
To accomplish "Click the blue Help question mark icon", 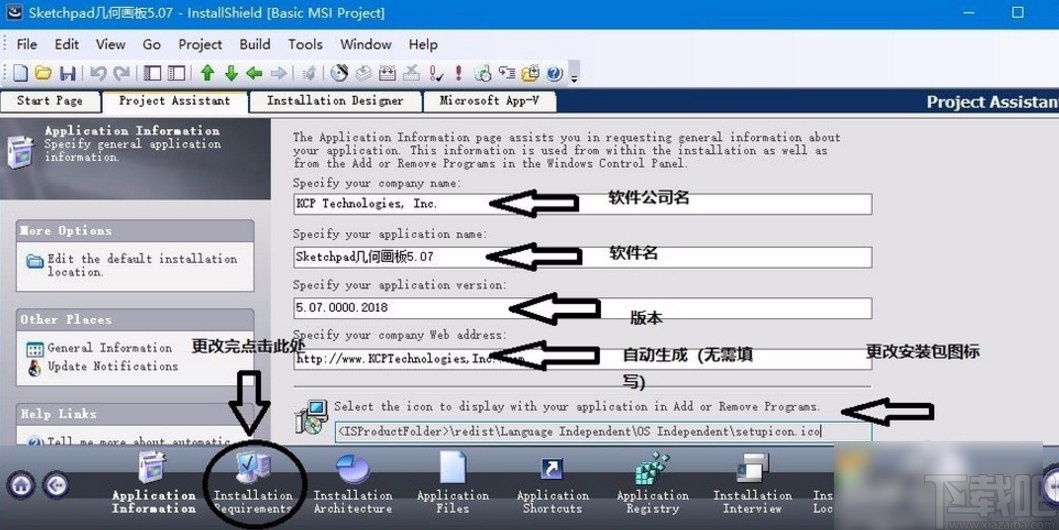I will (x=554, y=73).
